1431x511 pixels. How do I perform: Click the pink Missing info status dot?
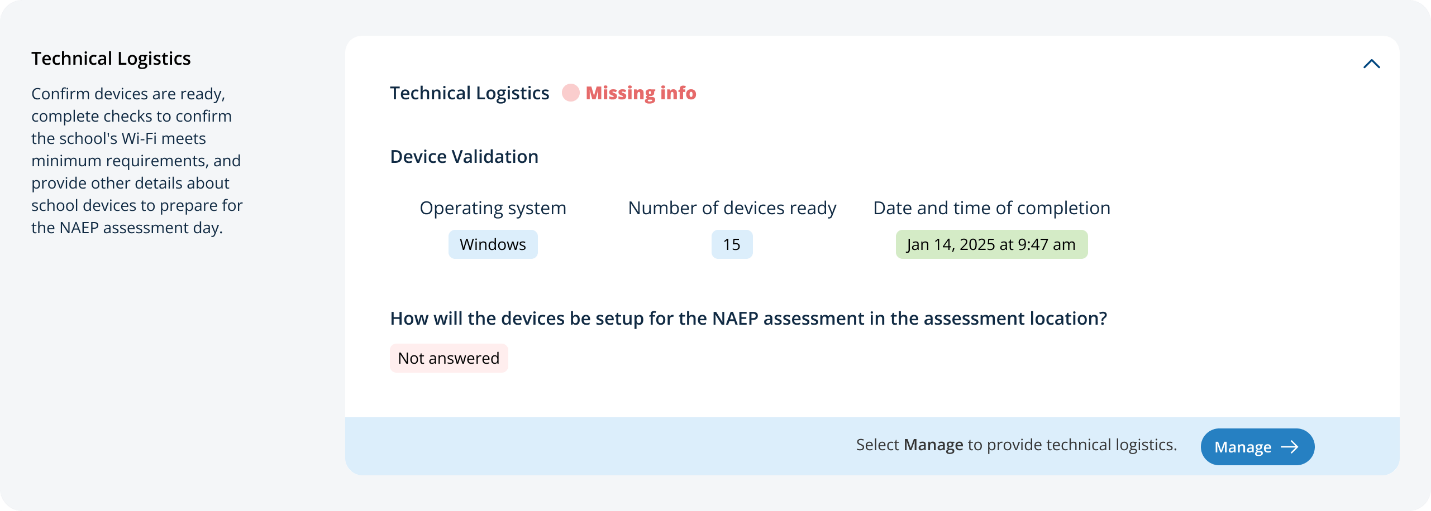click(570, 93)
